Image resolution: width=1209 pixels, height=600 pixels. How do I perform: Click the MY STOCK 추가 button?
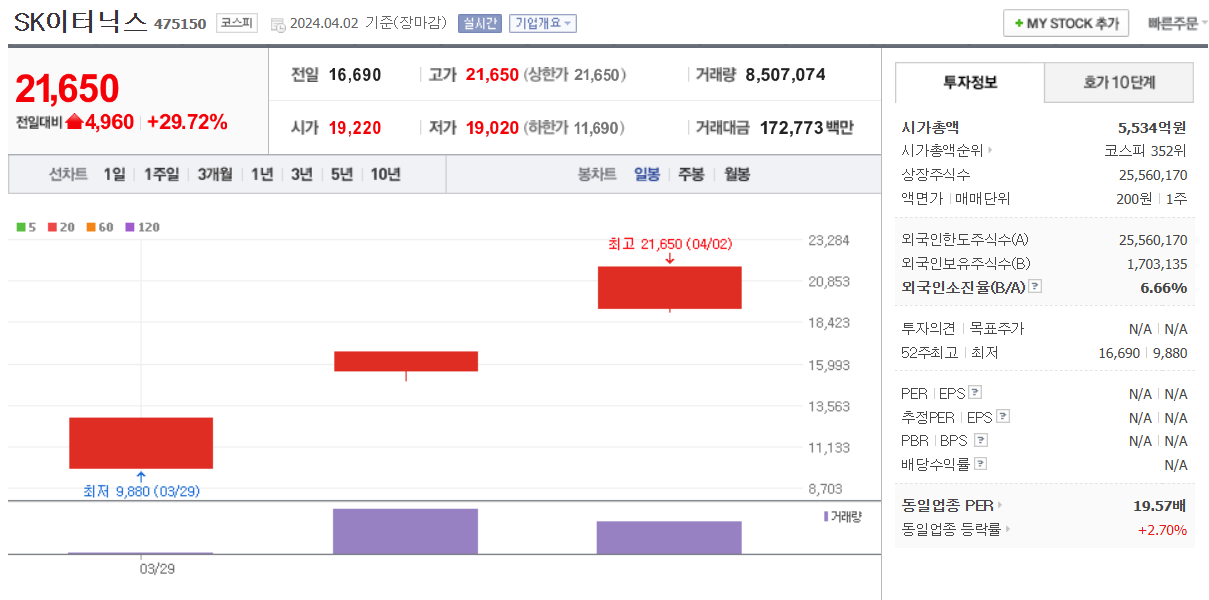click(1066, 23)
